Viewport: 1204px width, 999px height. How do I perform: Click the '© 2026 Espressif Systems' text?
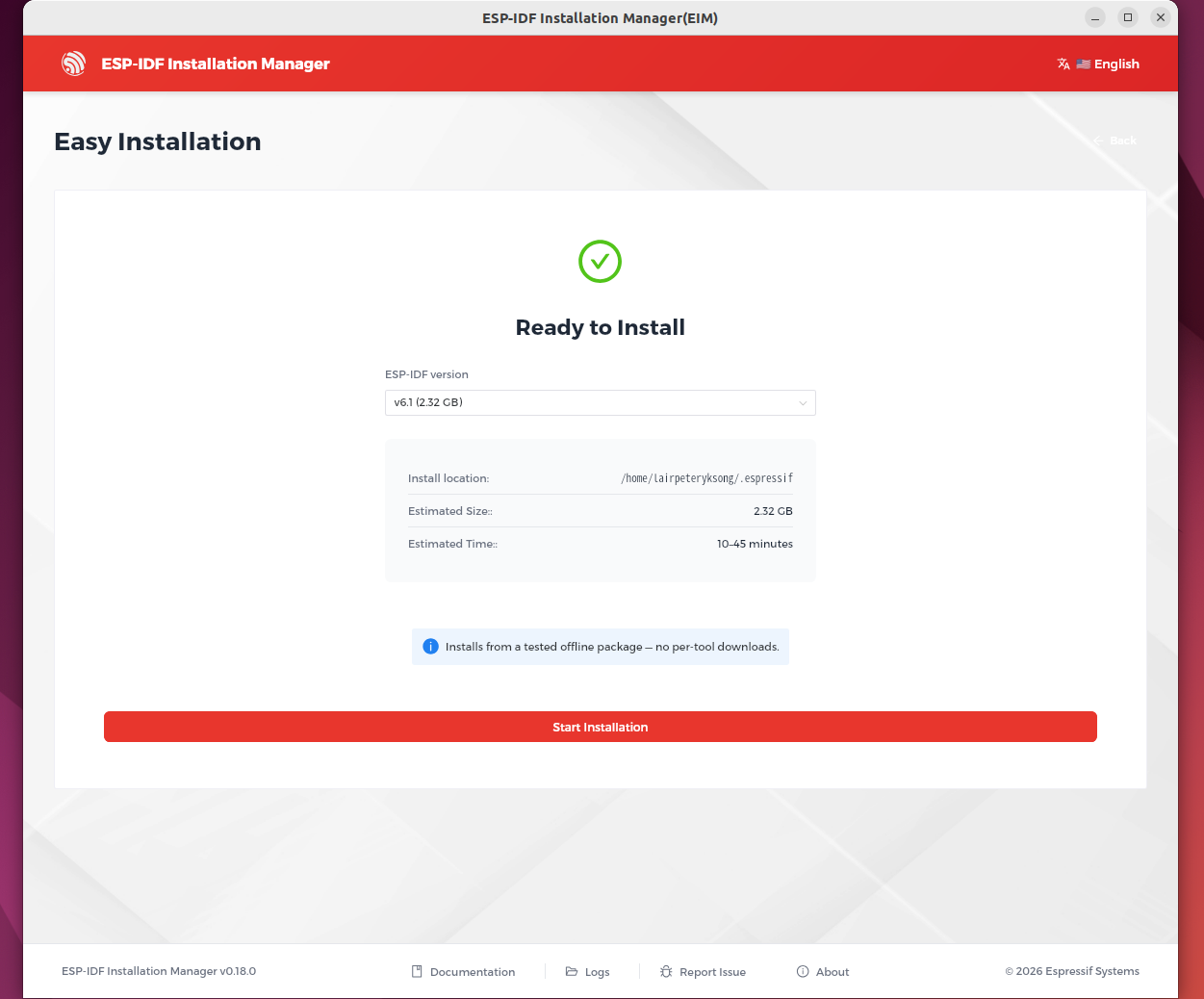pyautogui.click(x=1072, y=971)
